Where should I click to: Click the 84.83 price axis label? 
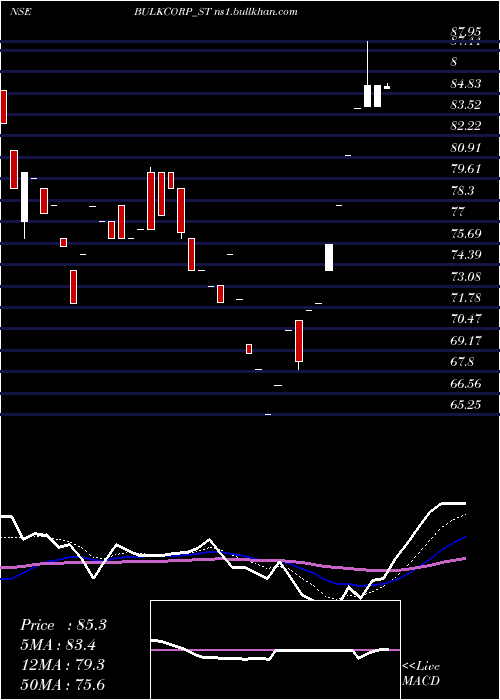[x=466, y=83]
